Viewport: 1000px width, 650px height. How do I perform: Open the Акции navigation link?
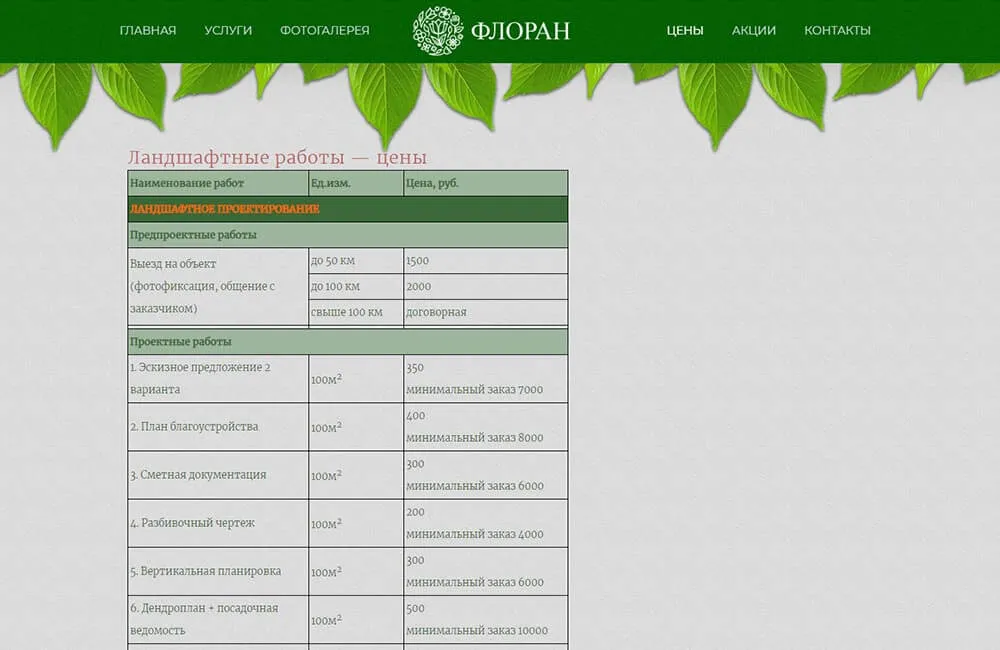click(754, 30)
